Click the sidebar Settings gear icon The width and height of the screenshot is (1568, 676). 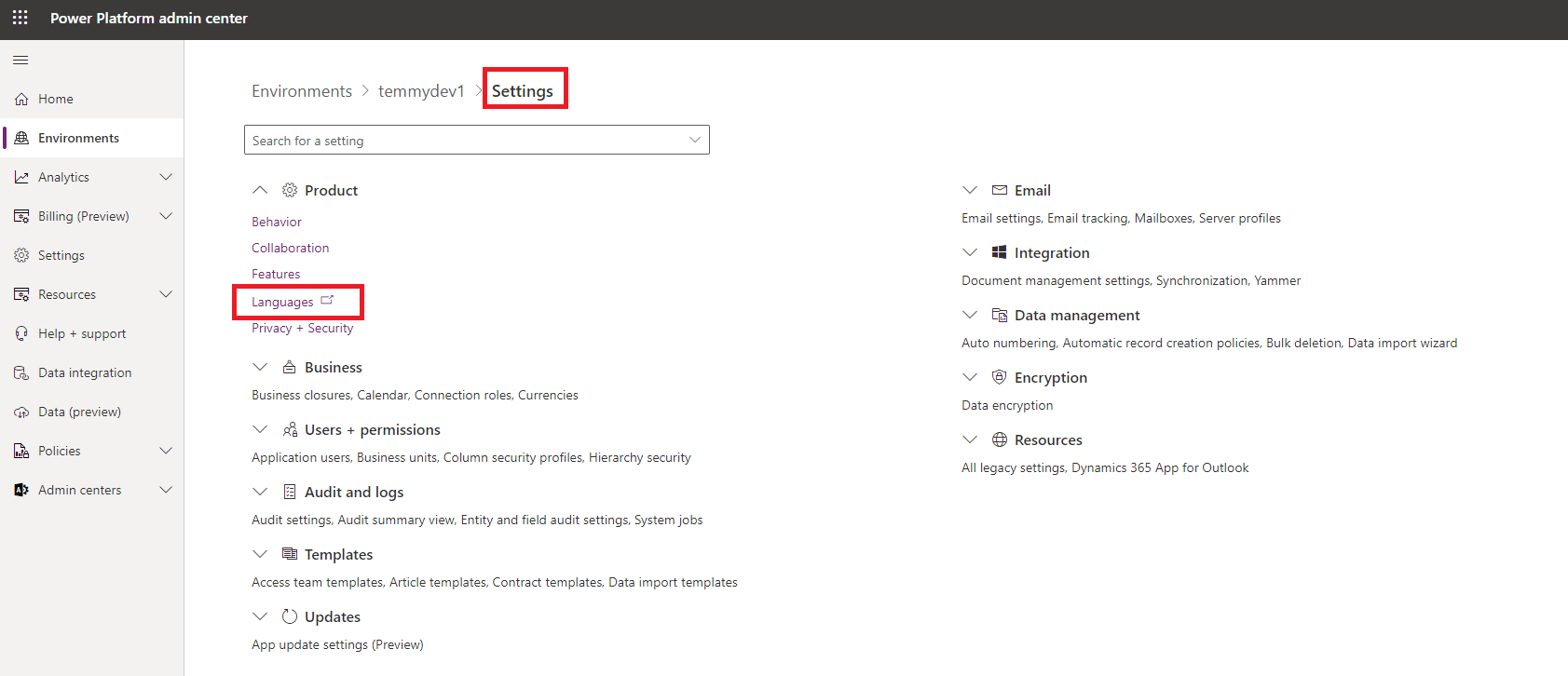(x=21, y=255)
